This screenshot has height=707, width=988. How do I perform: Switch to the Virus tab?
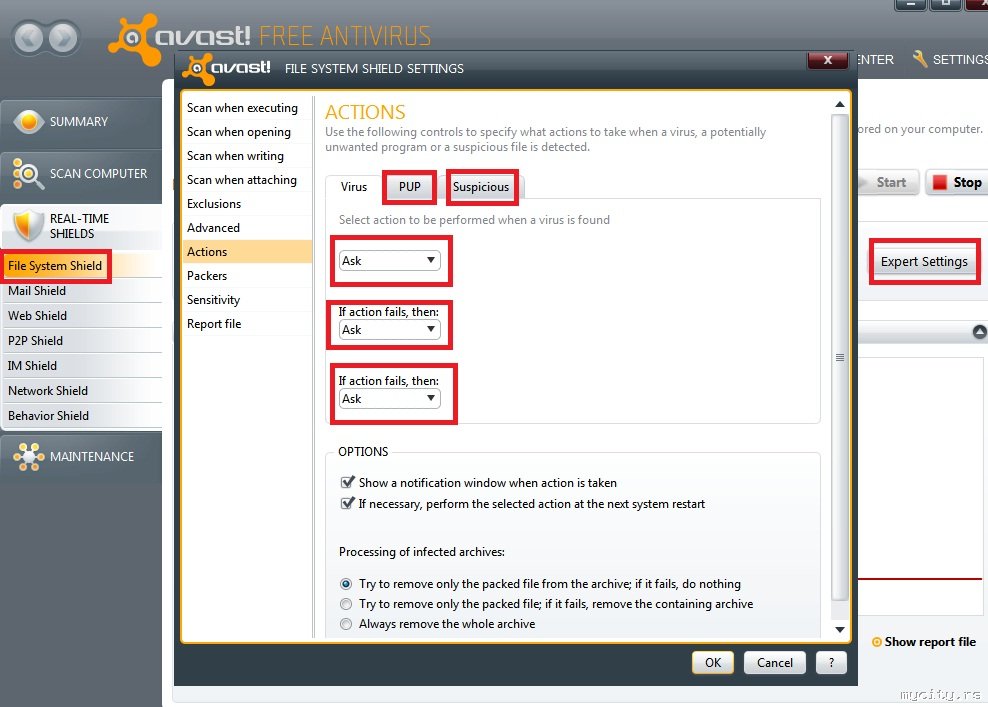point(353,187)
